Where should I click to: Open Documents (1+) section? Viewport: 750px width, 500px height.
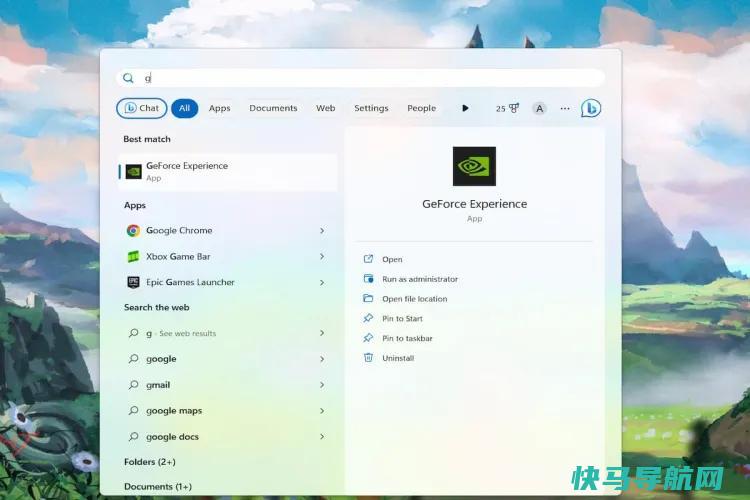pyautogui.click(x=158, y=487)
